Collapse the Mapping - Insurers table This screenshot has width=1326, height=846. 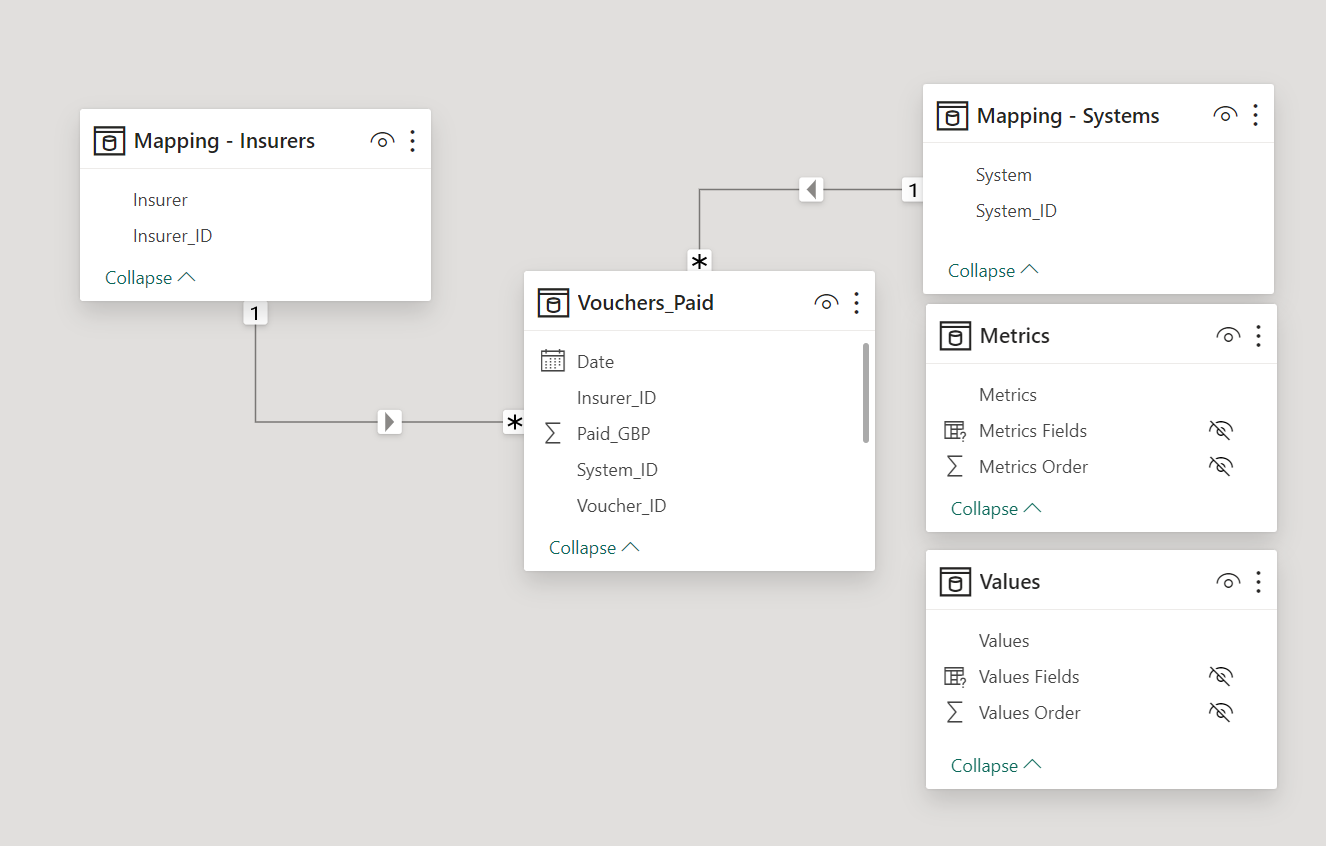tap(150, 278)
